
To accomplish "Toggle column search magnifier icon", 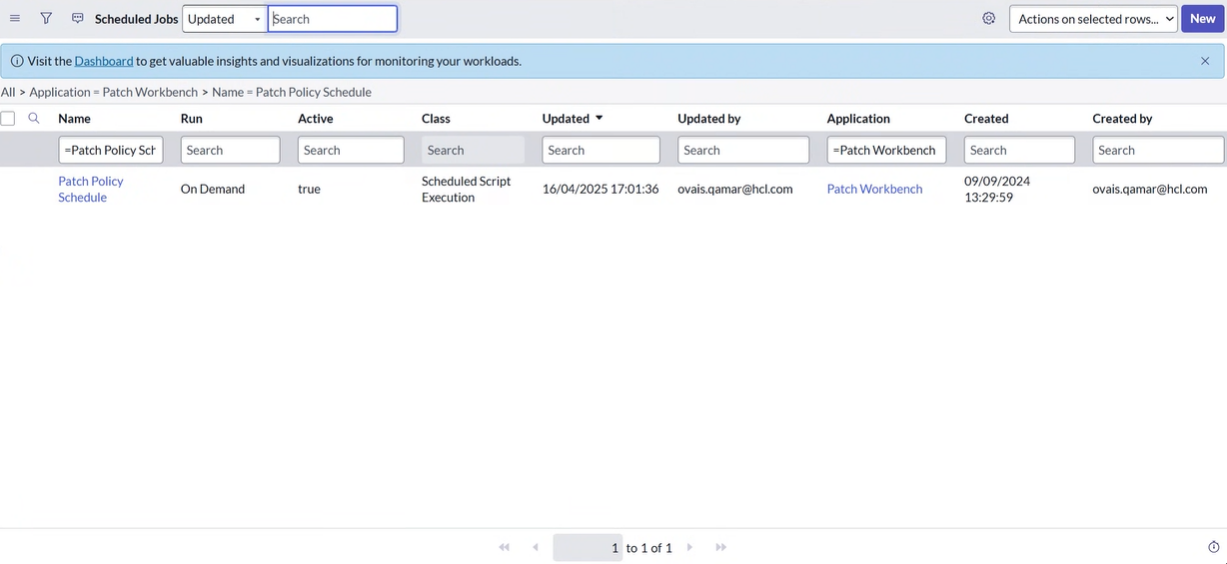I will point(34,118).
